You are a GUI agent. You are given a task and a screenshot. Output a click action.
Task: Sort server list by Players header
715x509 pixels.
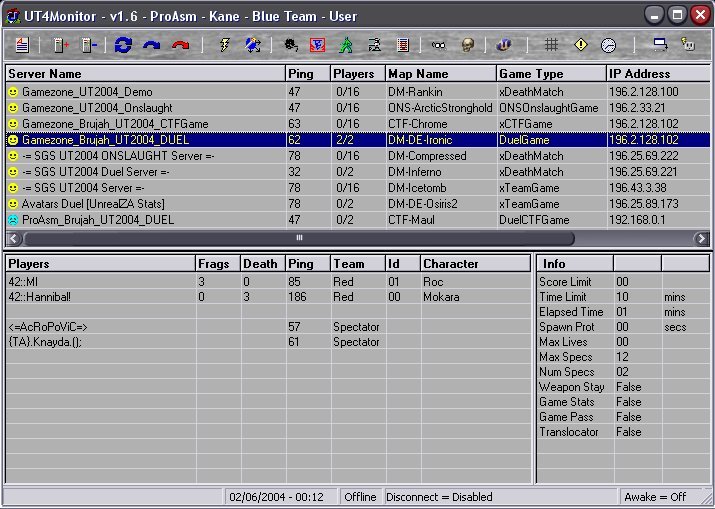358,74
